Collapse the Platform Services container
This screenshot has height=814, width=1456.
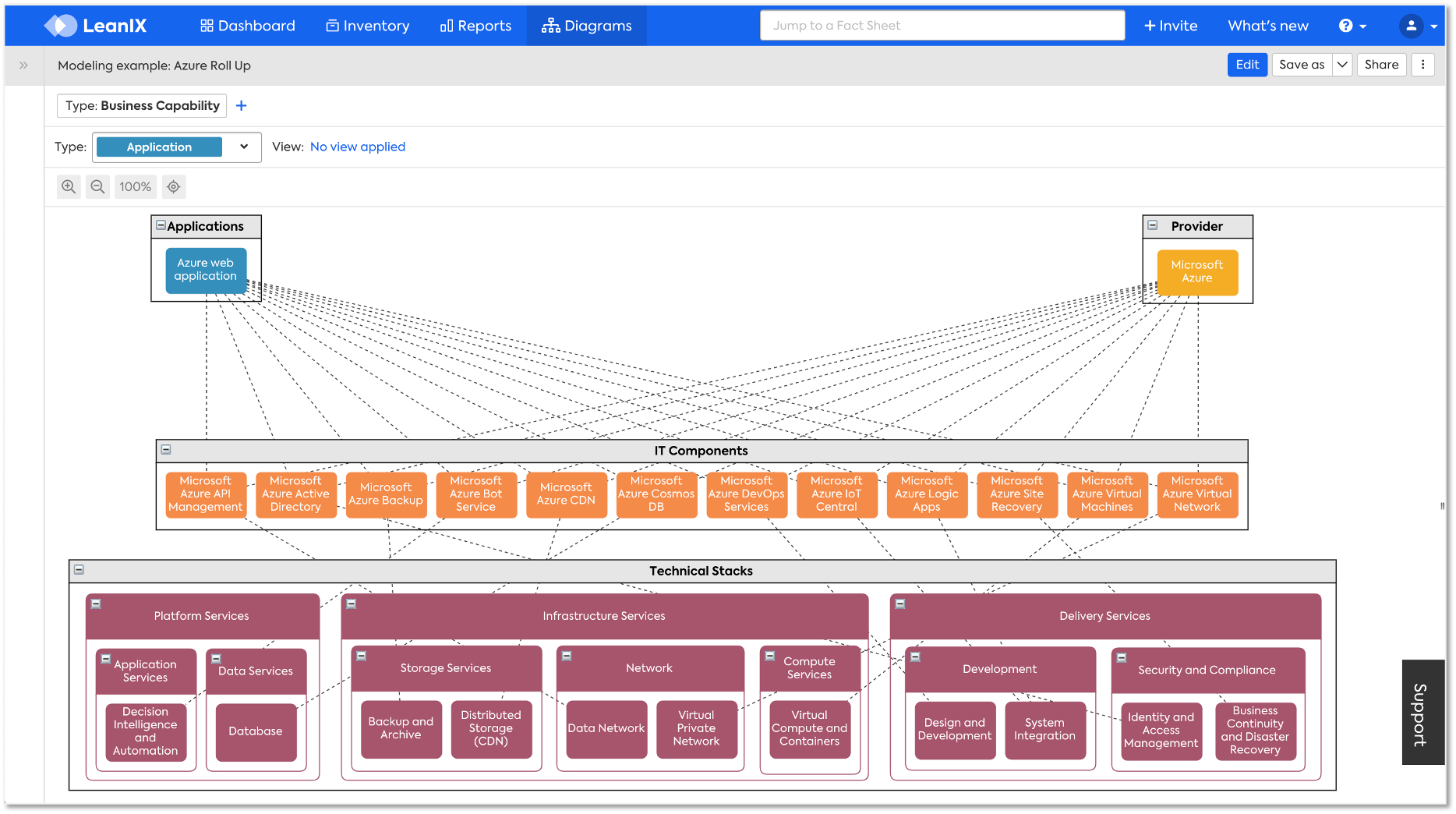point(96,603)
